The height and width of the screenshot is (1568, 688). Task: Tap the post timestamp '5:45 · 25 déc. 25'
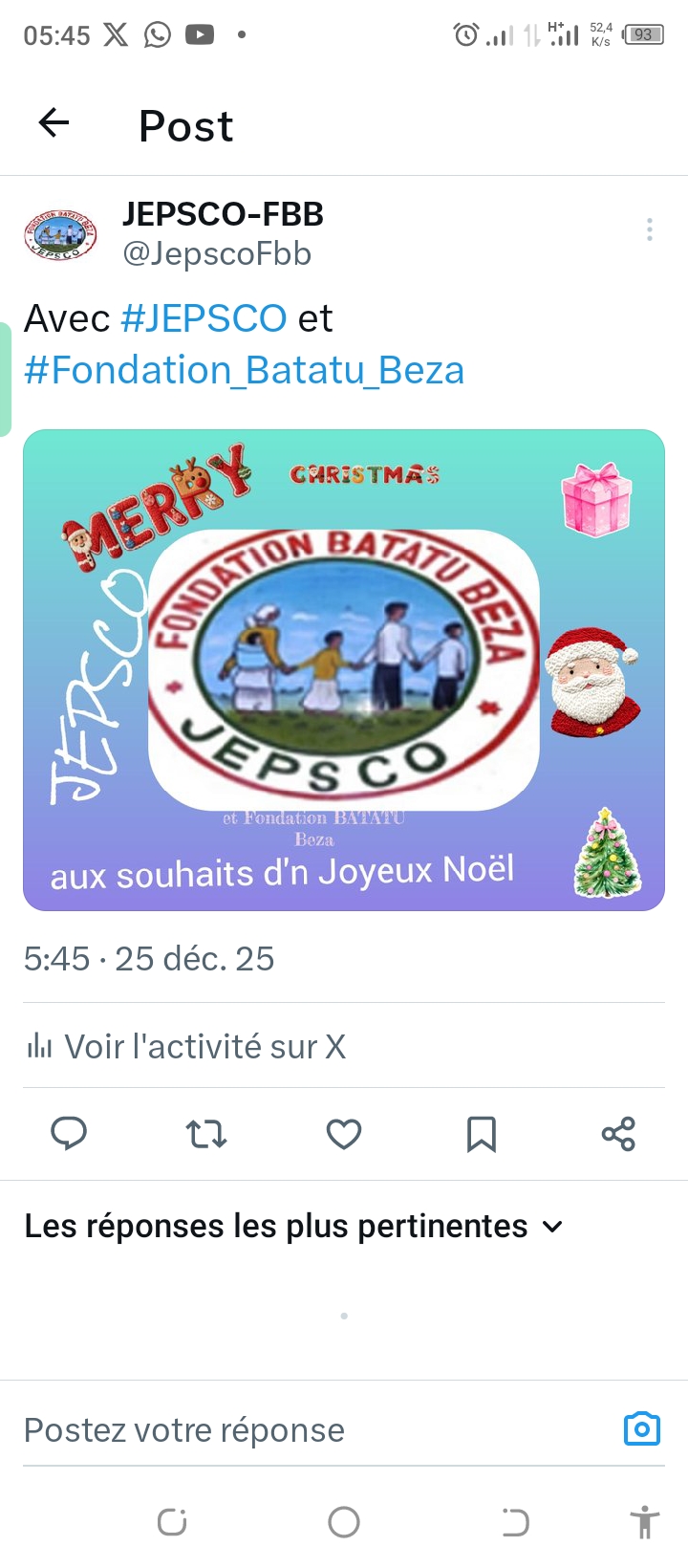click(x=149, y=958)
